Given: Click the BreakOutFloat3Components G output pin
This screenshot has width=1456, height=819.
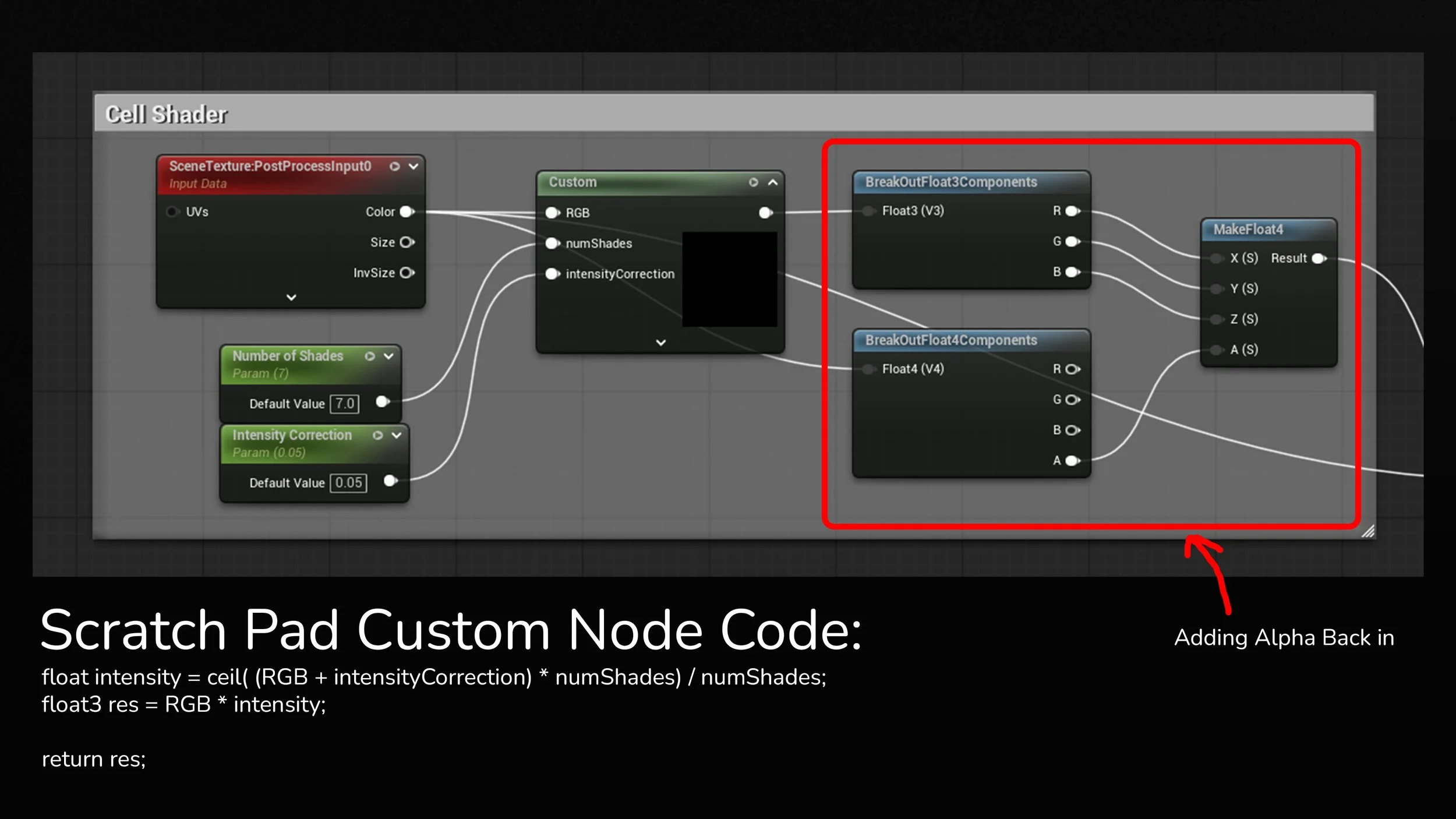Looking at the screenshot, I should (1072, 241).
